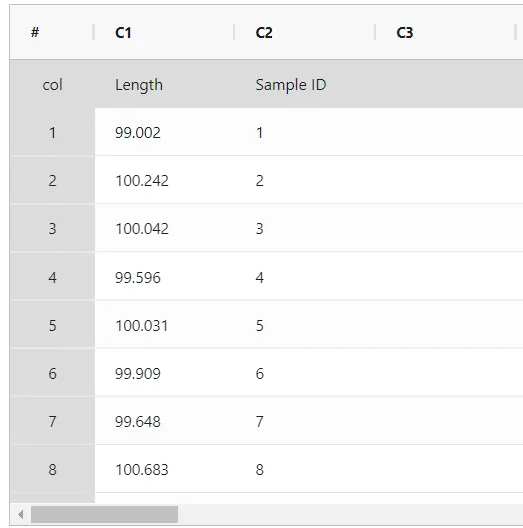Click the cell containing 100.242
This screenshot has width=523, height=528.
165,180
